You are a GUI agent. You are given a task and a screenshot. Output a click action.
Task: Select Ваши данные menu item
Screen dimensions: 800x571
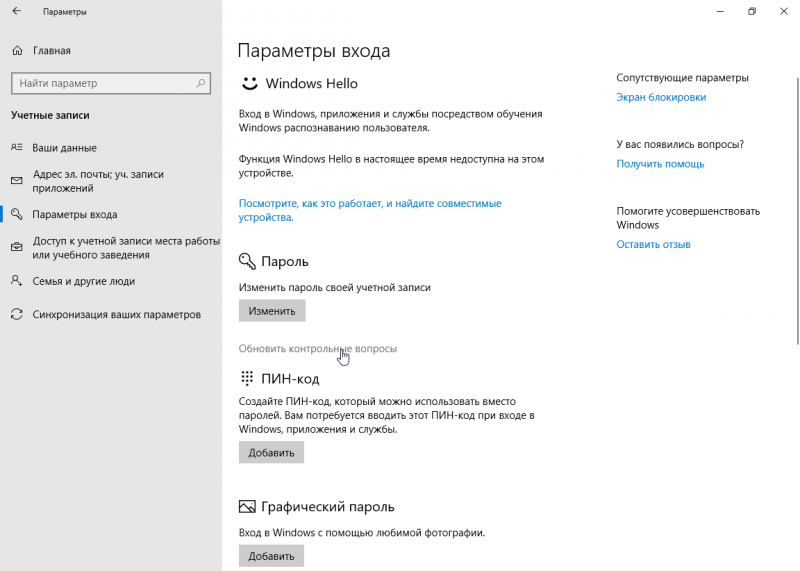pos(64,147)
